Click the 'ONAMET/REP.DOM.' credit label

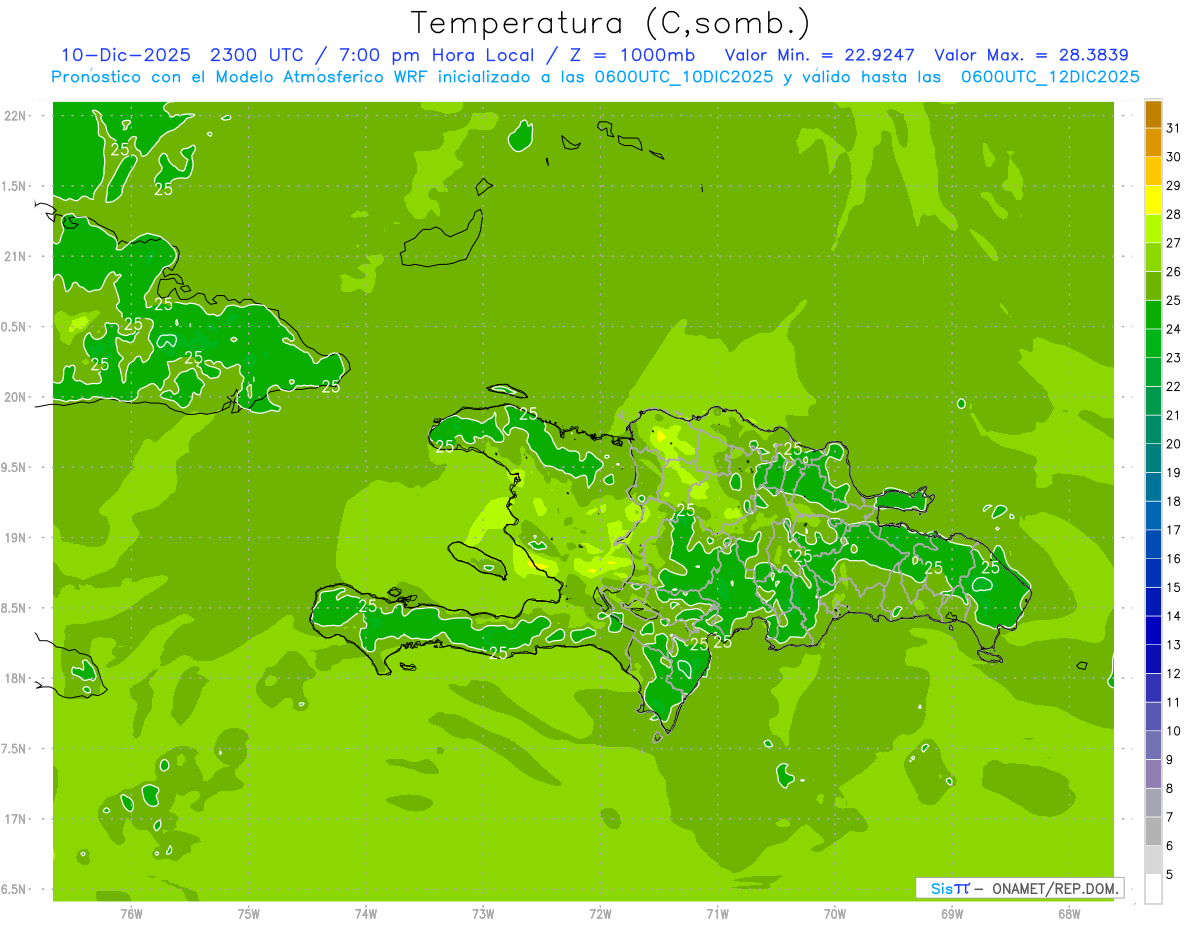pos(1054,888)
